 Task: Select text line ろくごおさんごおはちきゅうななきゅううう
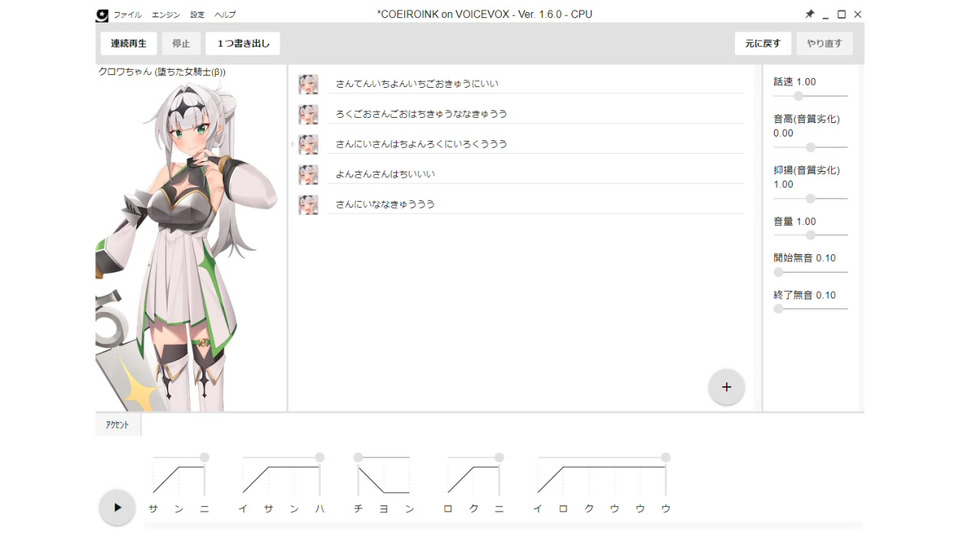coord(536,114)
